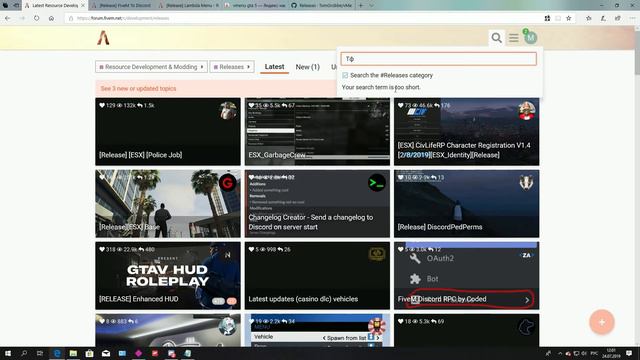Click the taskbar clock and date
Image resolution: width=640 pixels, height=360 pixels.
tap(611, 353)
